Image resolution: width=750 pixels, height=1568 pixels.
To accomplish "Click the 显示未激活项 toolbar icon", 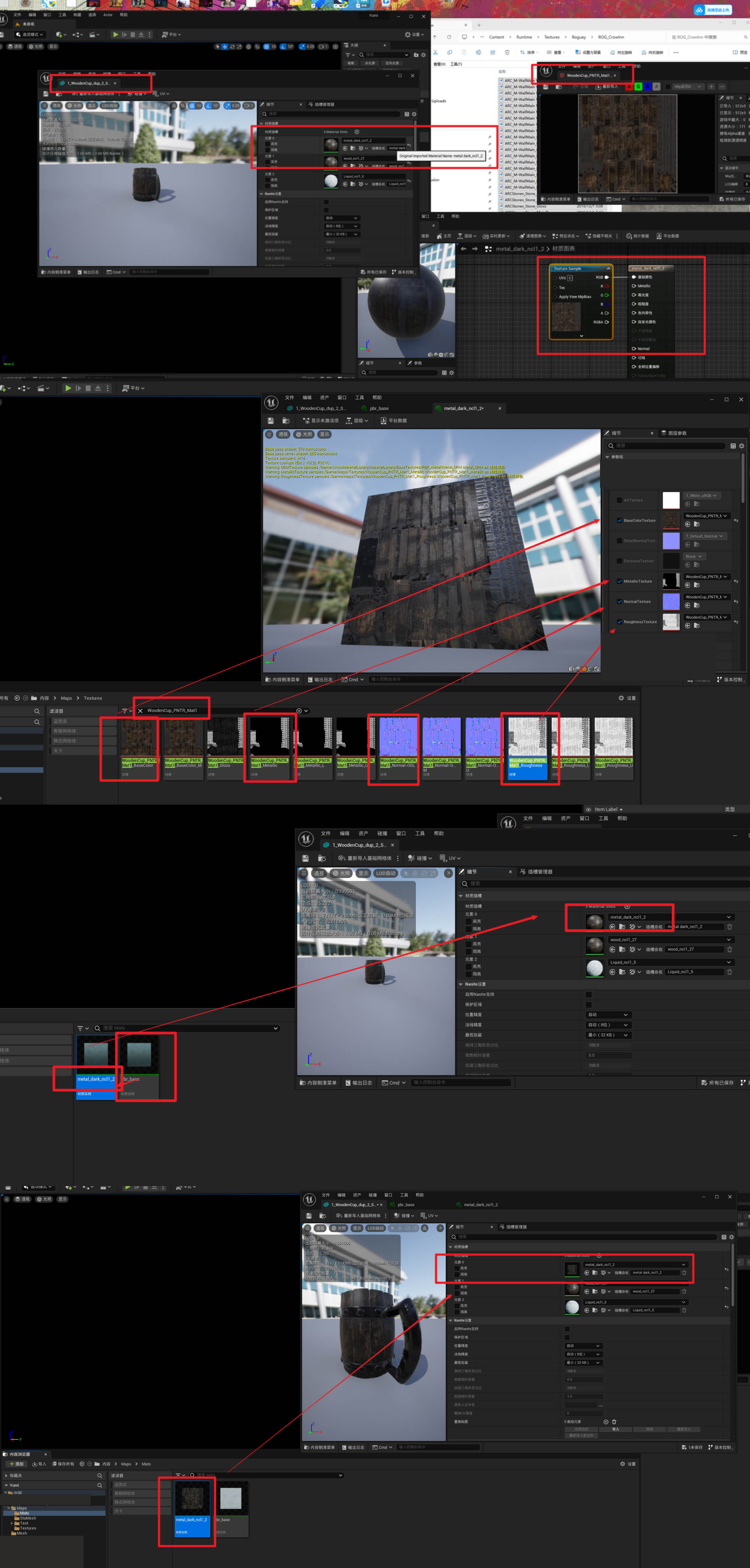I will point(306,420).
